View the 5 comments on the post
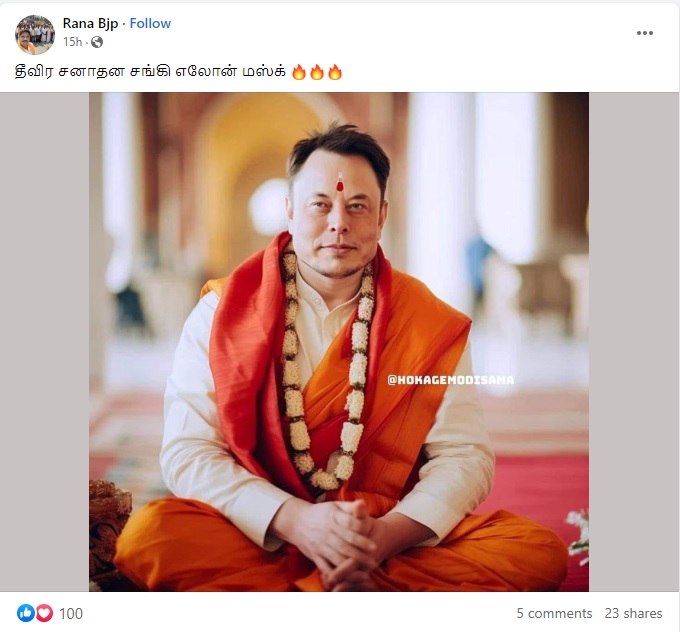This screenshot has width=680, height=632. click(554, 613)
